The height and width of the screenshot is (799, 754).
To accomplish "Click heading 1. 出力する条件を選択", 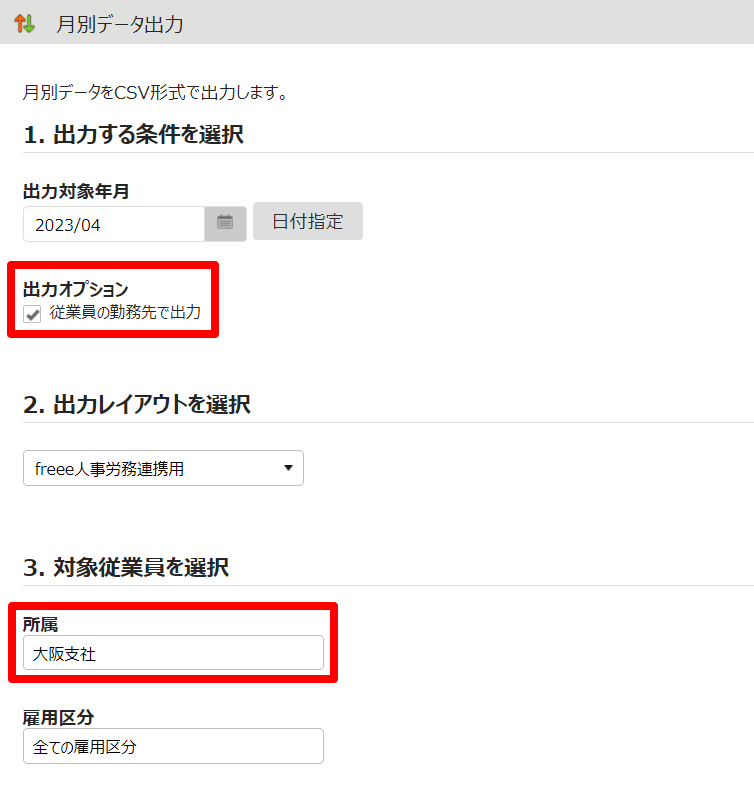I will 133,135.
